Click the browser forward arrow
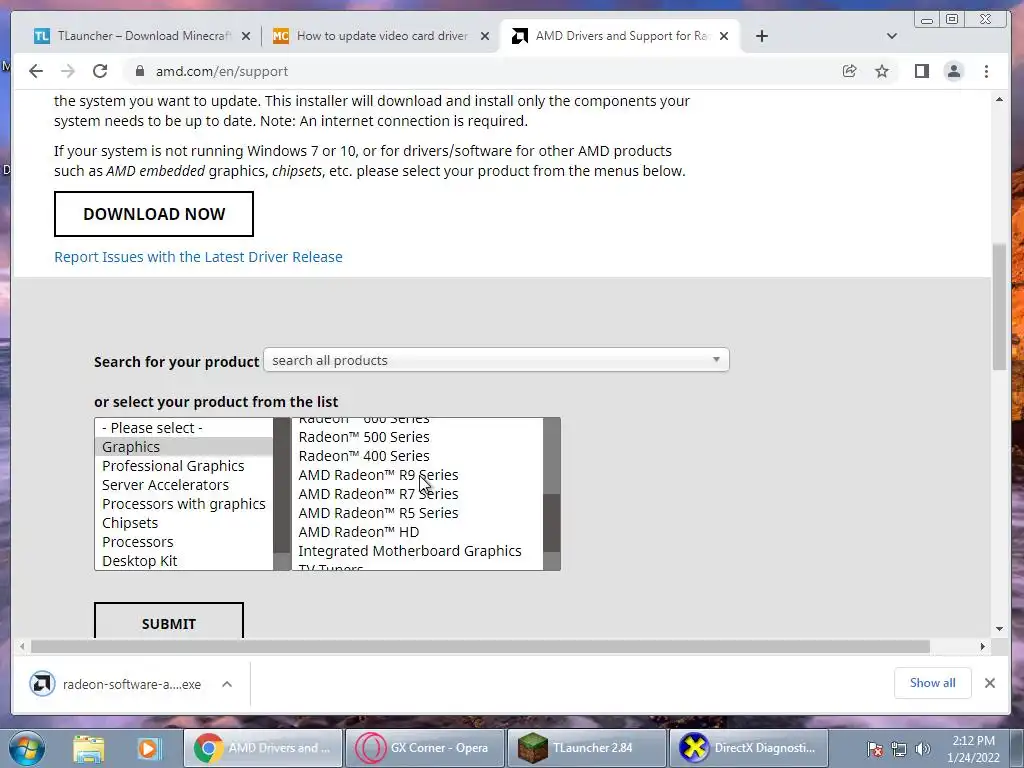 68,71
